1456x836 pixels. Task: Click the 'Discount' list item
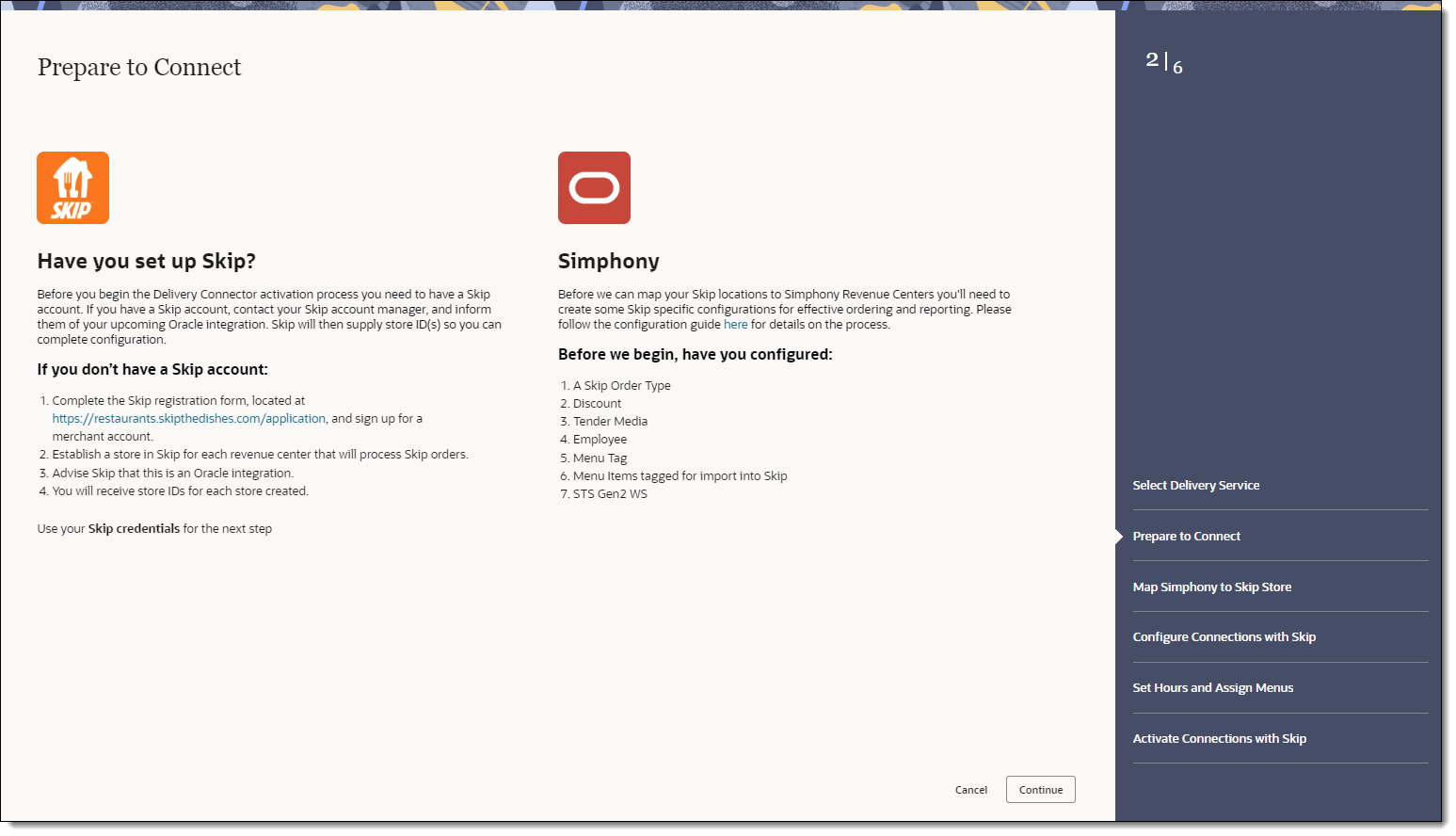[597, 403]
